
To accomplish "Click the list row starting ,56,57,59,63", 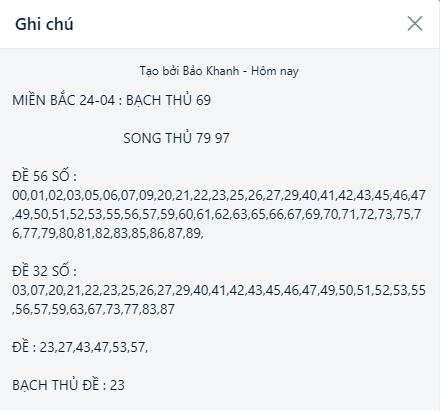I will [93, 309].
